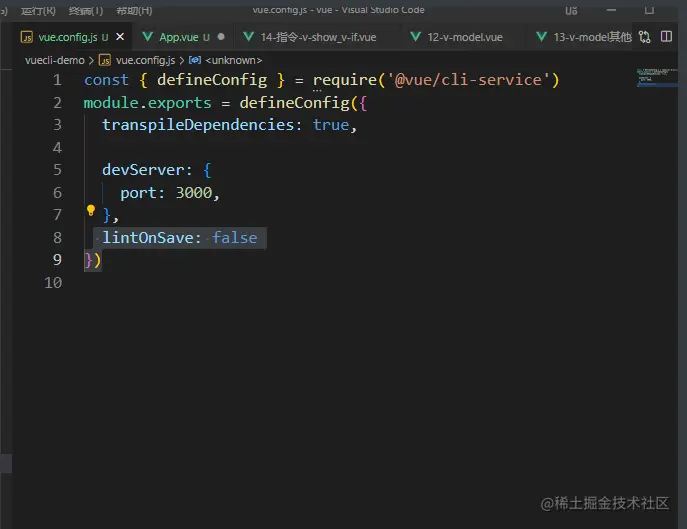Open the 运行(R) menu

[x=38, y=10]
